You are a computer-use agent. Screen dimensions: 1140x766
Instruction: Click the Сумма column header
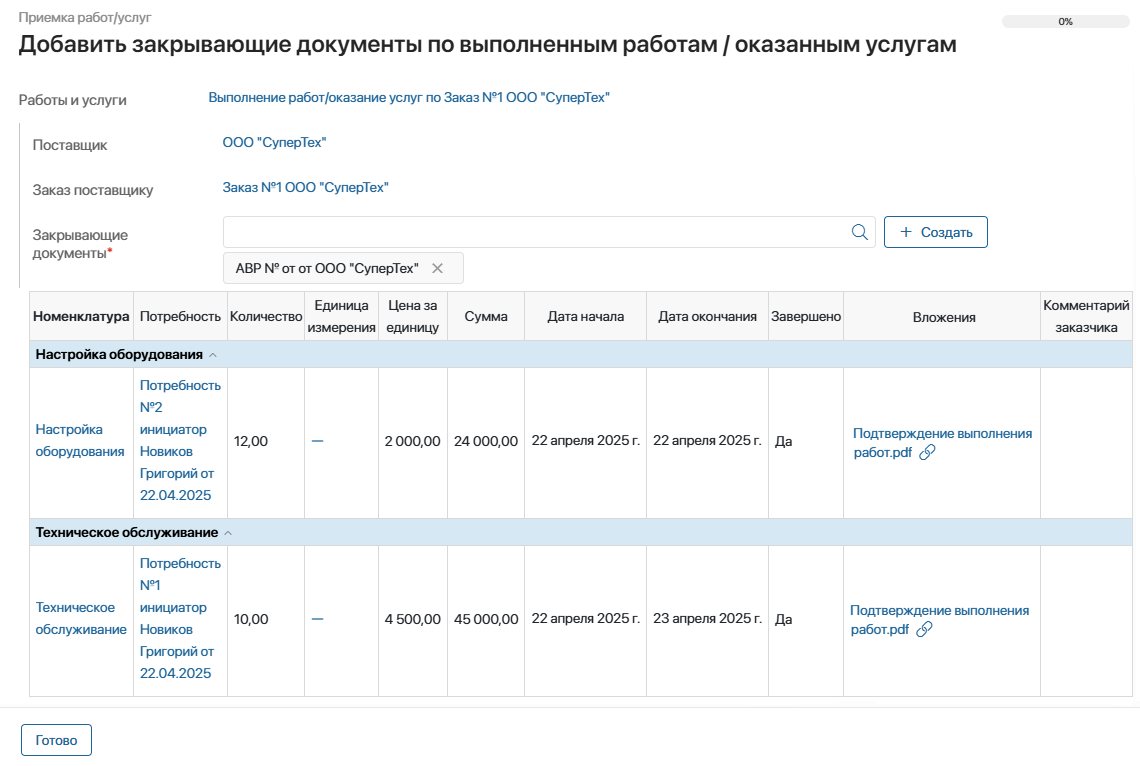tap(486, 317)
